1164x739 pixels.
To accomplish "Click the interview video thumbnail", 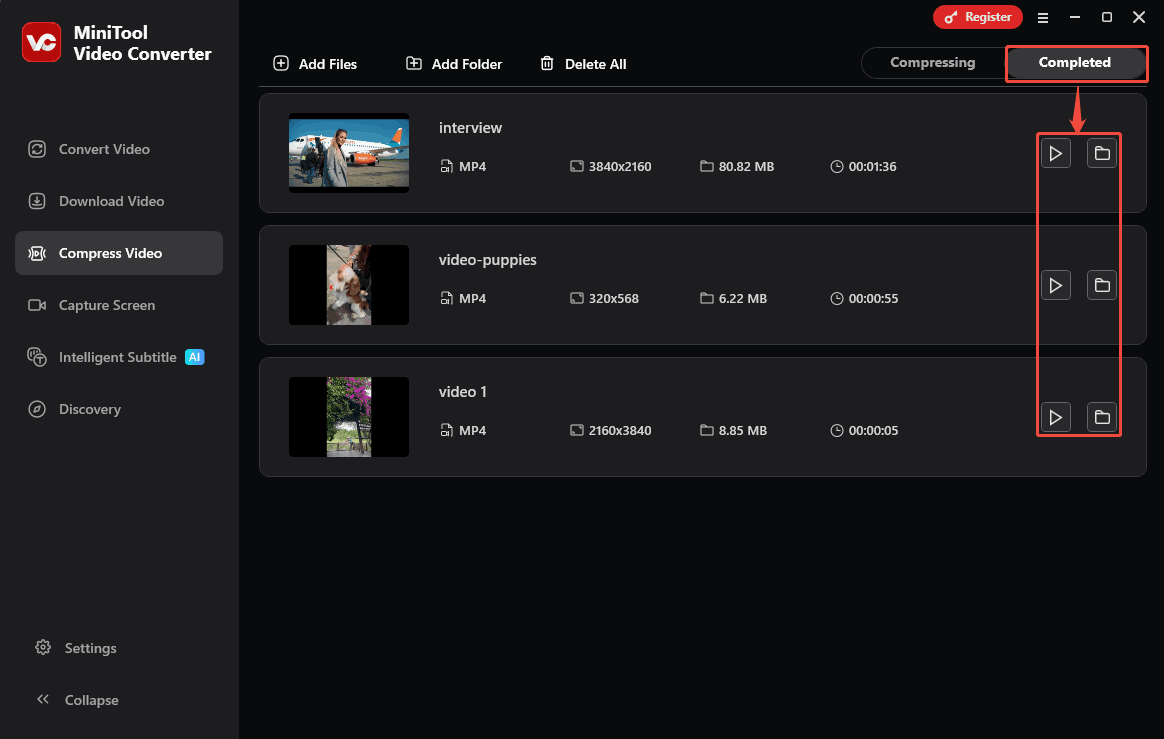I will coord(348,153).
